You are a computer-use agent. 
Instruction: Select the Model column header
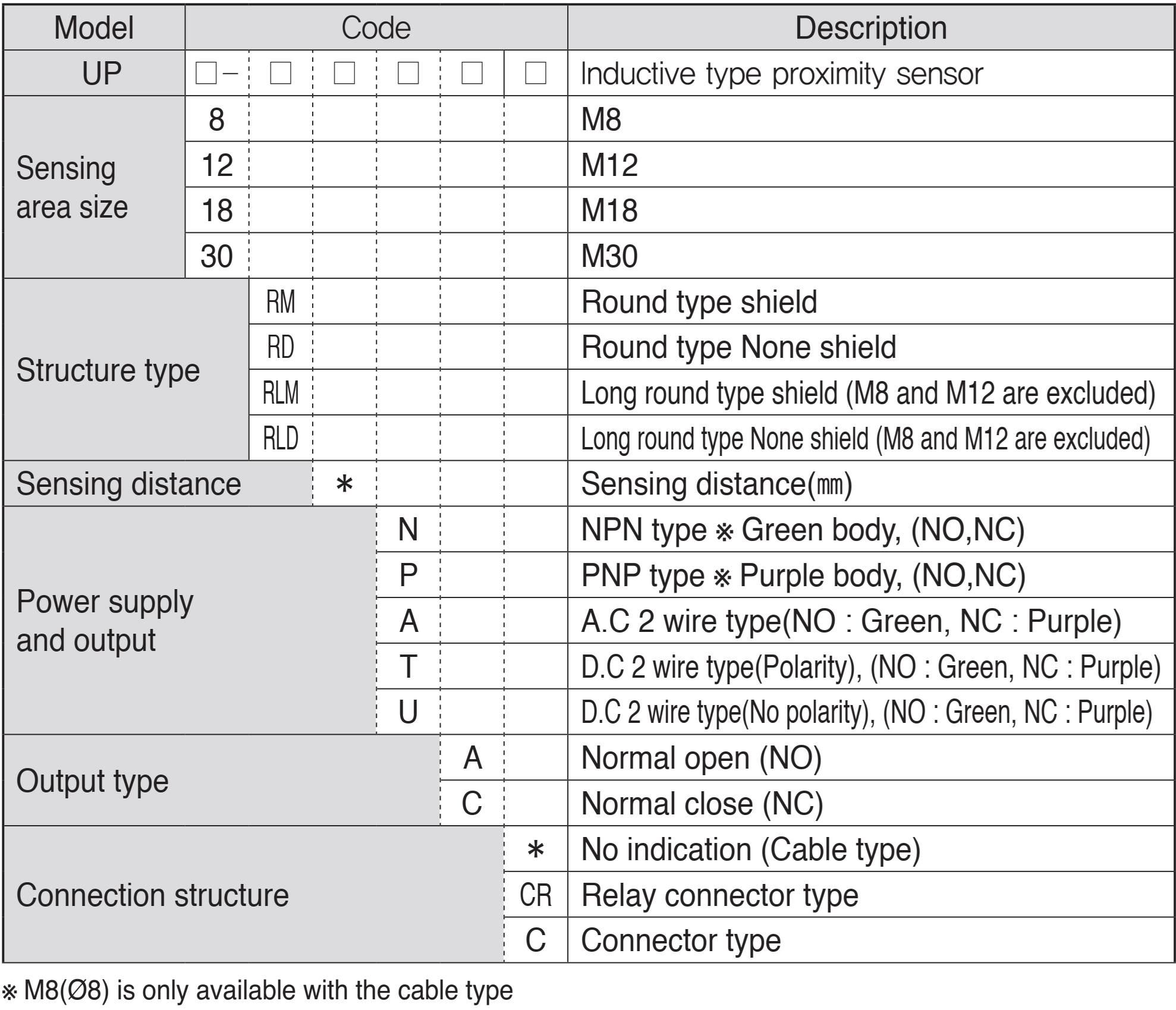[94, 28]
